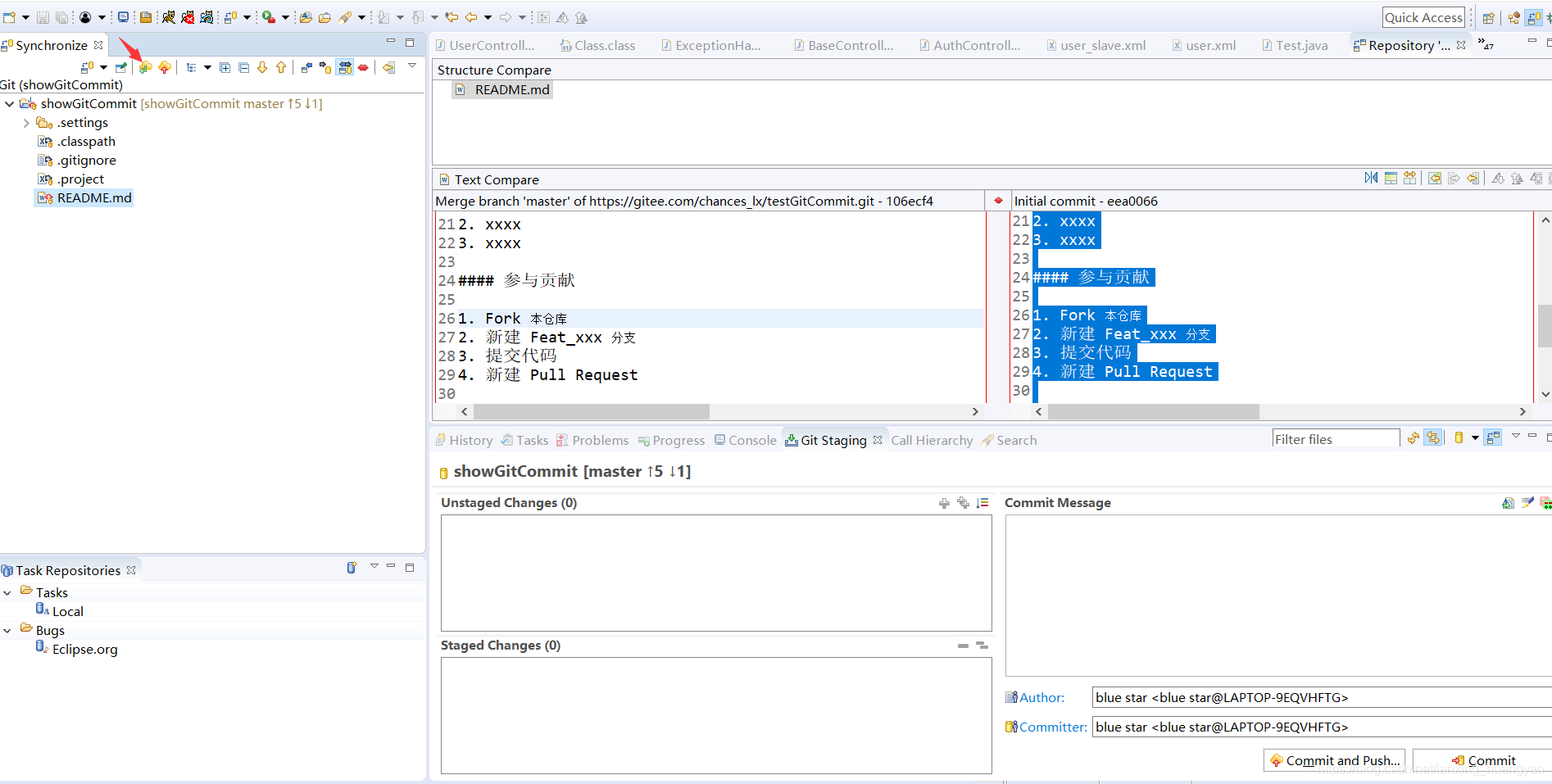Collapse the Tasks category in Task Repositories
The height and width of the screenshot is (784, 1552).
coord(7,592)
